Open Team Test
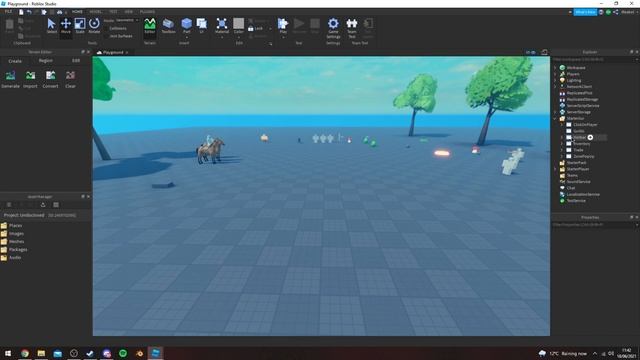This screenshot has height=360, width=640. 351,28
